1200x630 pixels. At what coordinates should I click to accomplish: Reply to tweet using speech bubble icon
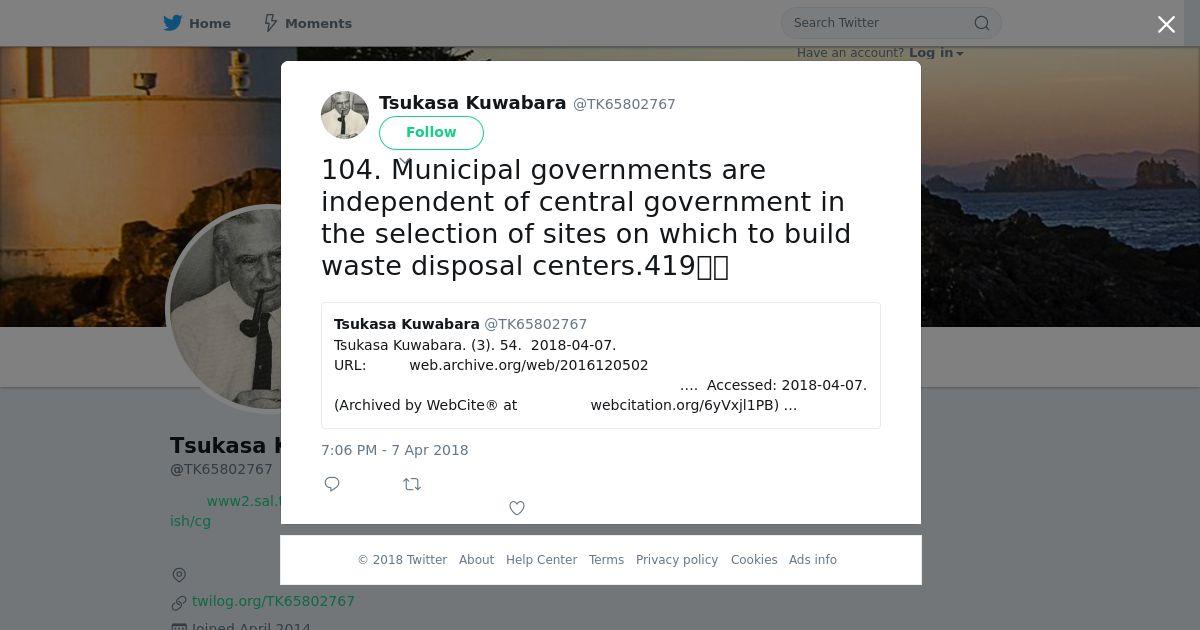(x=333, y=484)
